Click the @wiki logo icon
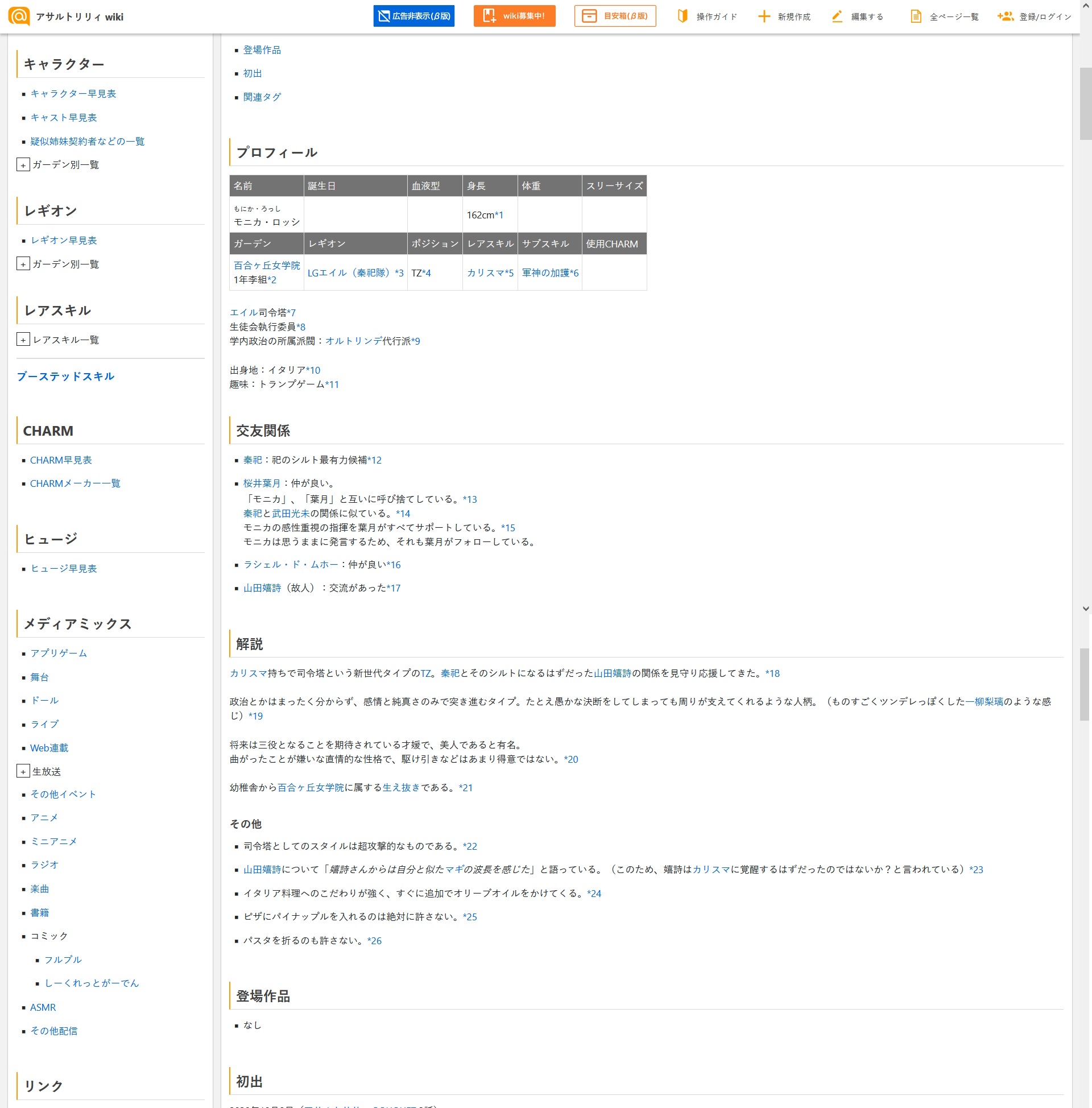The height and width of the screenshot is (1108, 1092). [x=19, y=16]
